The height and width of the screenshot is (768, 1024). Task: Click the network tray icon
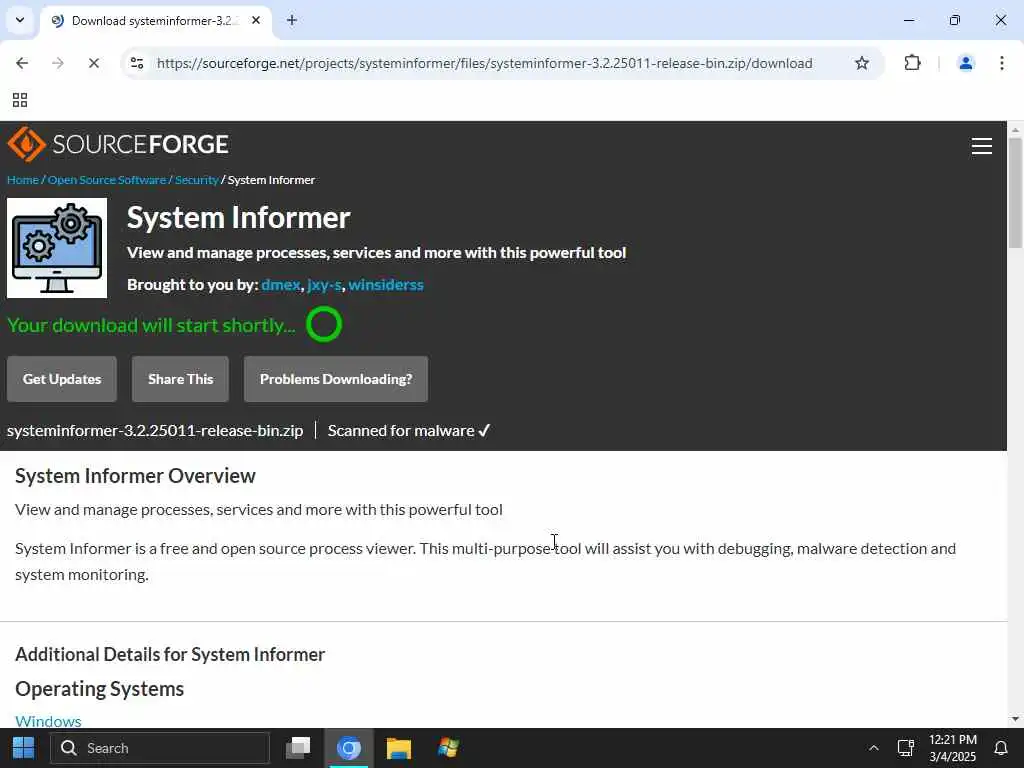(905, 748)
